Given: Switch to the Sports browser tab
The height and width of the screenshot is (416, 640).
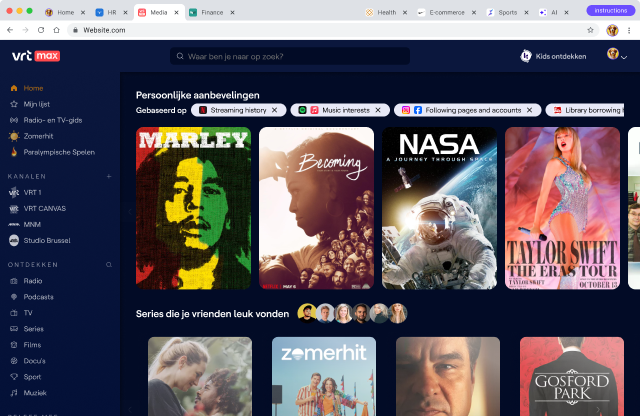Looking at the screenshot, I should tap(503, 13).
